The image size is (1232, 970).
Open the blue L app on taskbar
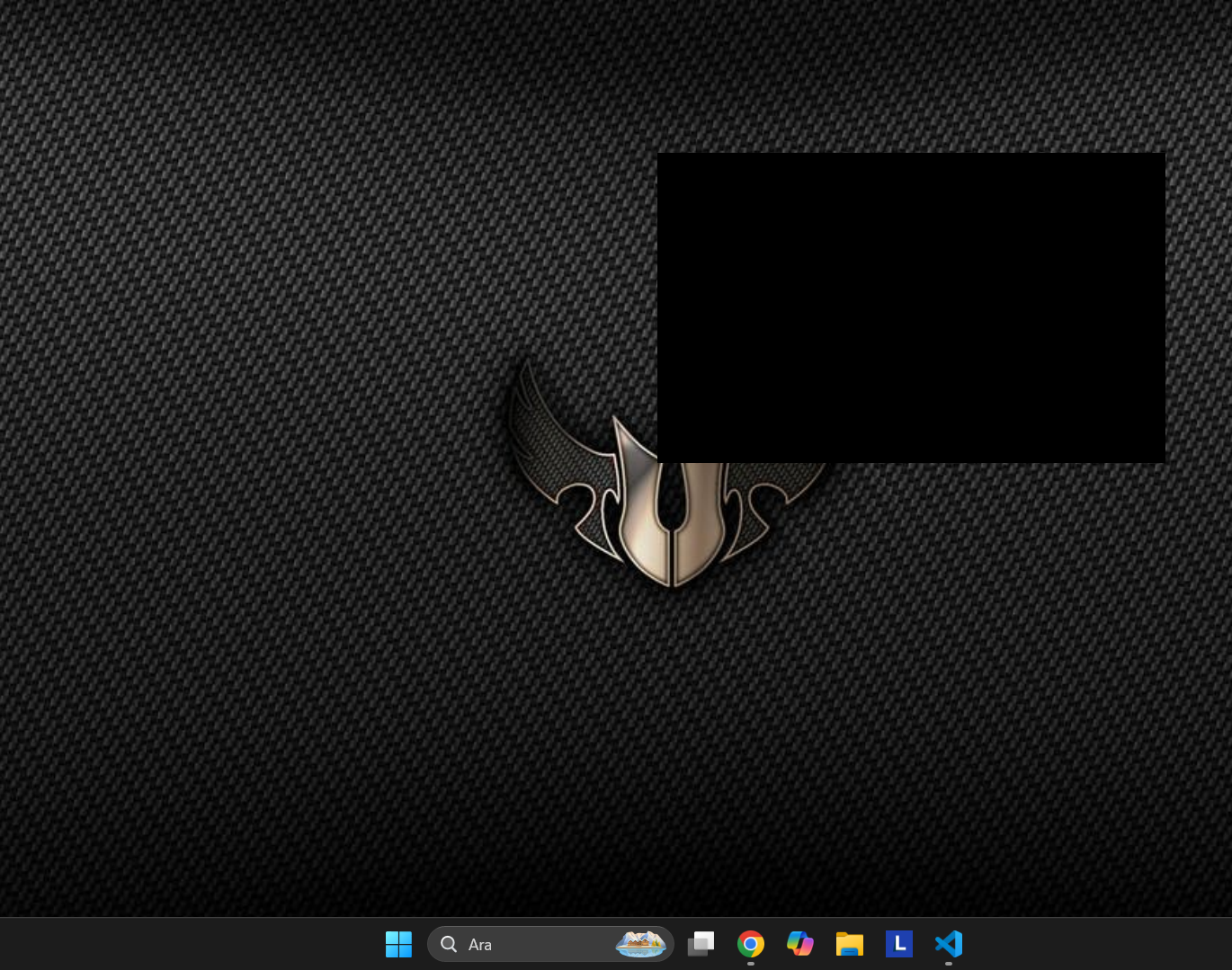pos(899,944)
